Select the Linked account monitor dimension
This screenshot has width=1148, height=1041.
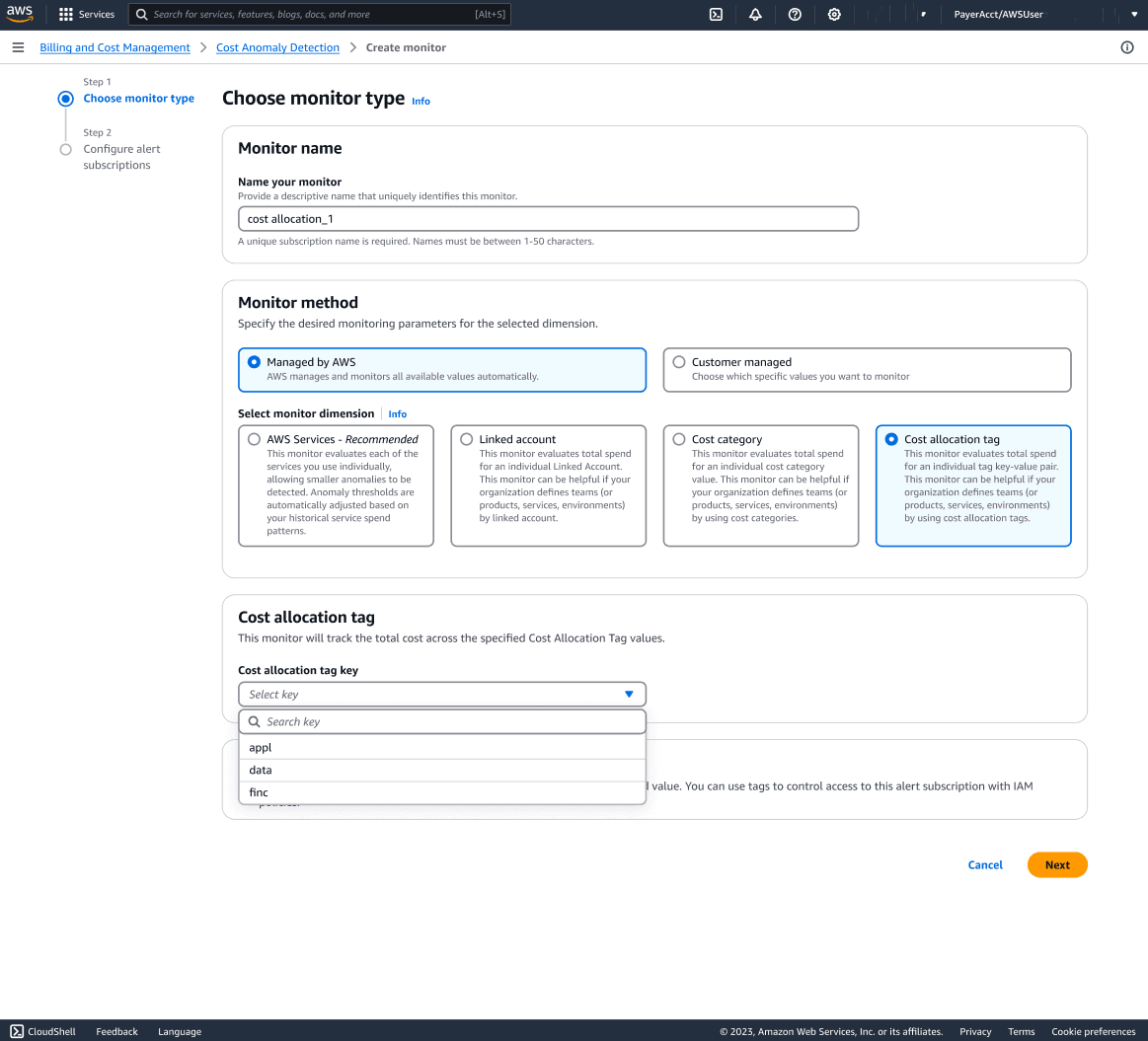466,439
